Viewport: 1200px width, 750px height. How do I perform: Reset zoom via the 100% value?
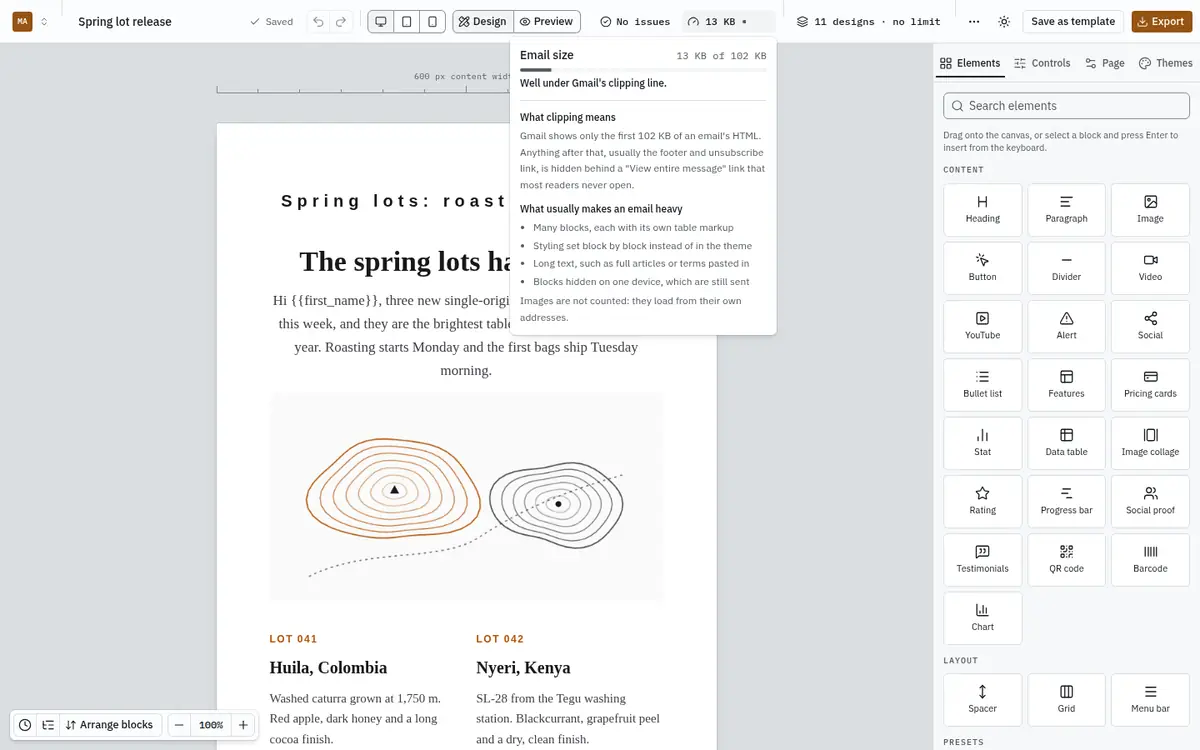(211, 725)
